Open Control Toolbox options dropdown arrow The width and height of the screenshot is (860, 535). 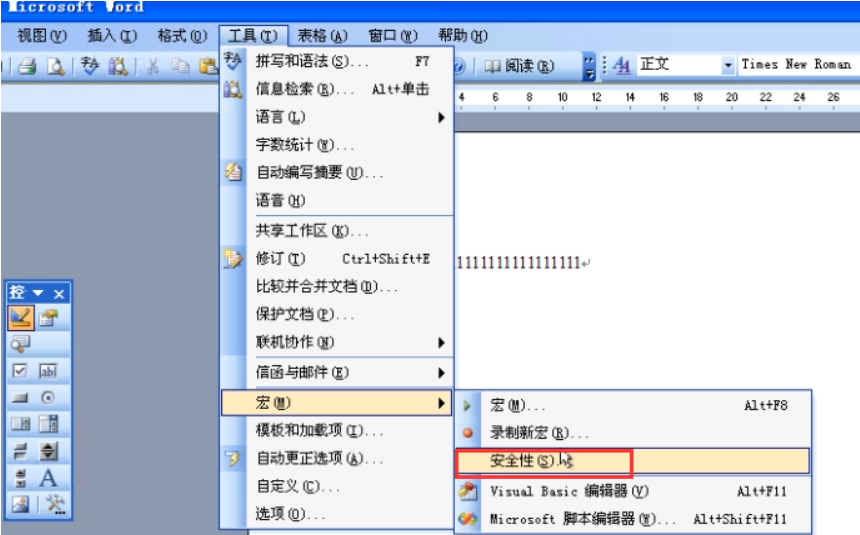pos(38,293)
